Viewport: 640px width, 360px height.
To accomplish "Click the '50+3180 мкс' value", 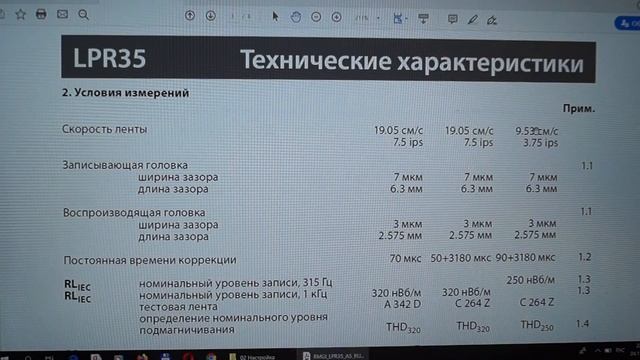I will pos(460,258).
